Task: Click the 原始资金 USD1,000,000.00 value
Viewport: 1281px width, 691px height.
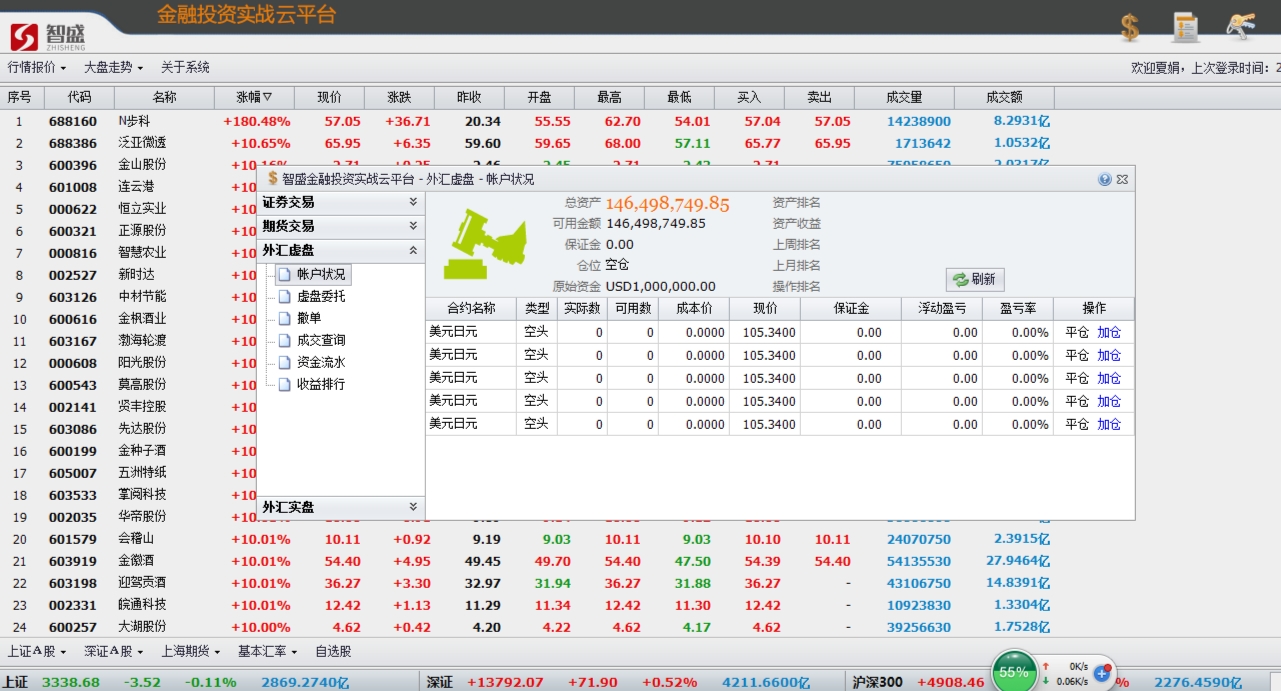Action: pyautogui.click(x=661, y=286)
